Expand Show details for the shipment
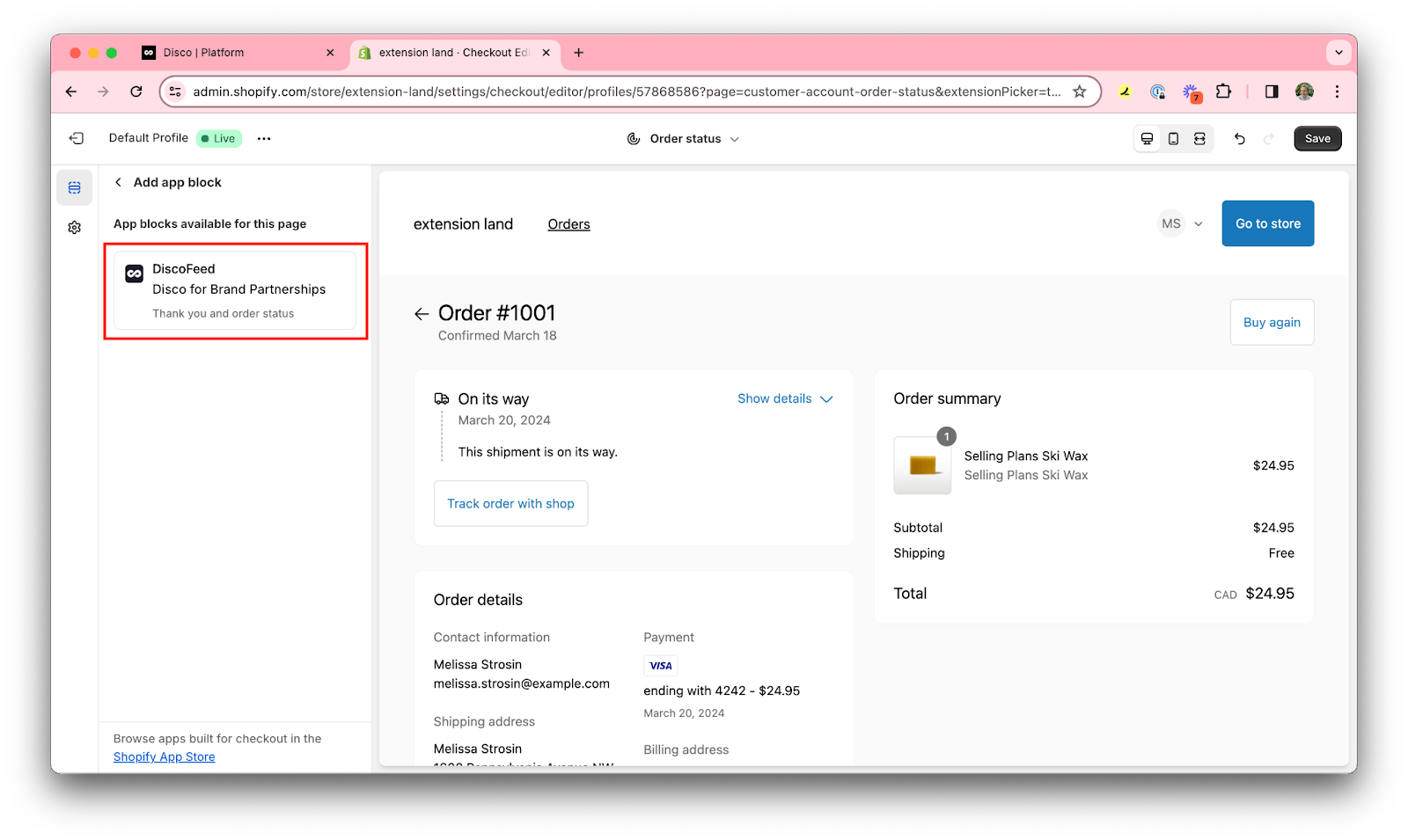This screenshot has height=840, width=1408. (x=785, y=398)
